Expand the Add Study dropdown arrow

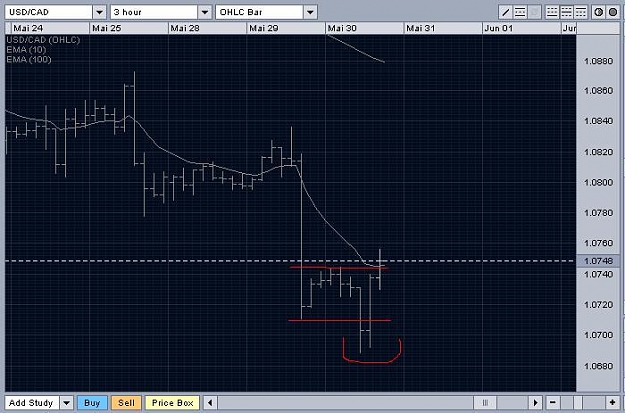(67, 403)
